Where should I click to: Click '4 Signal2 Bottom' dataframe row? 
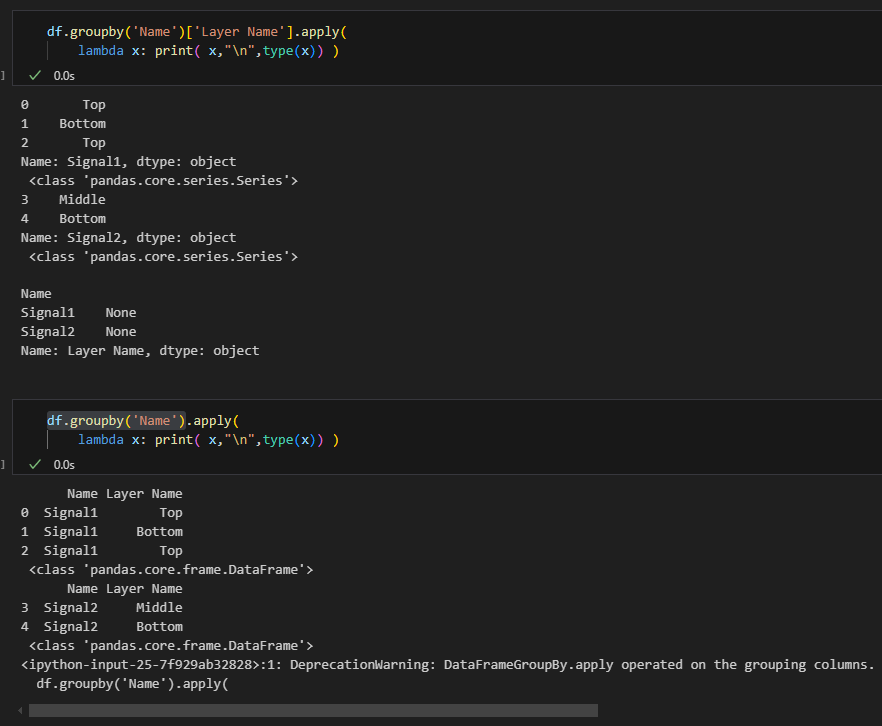point(102,627)
